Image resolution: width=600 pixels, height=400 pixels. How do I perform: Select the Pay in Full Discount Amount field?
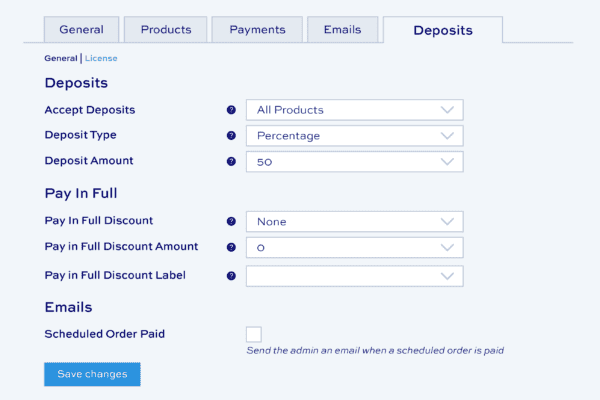354,247
